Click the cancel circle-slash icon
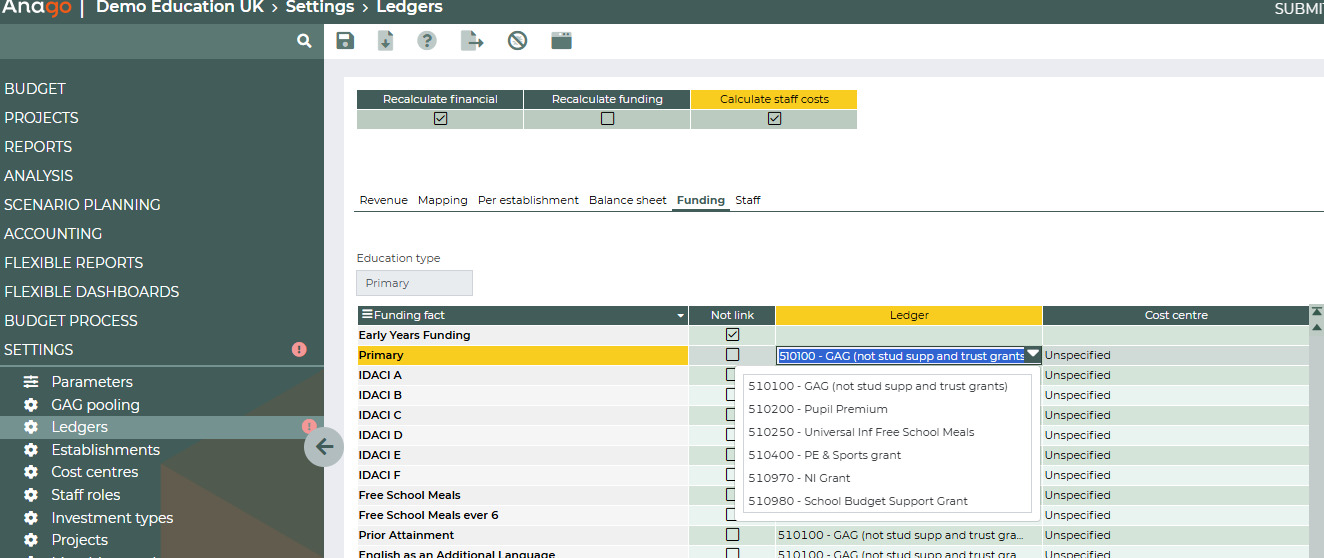Viewport: 1324px width, 558px height. coord(517,41)
